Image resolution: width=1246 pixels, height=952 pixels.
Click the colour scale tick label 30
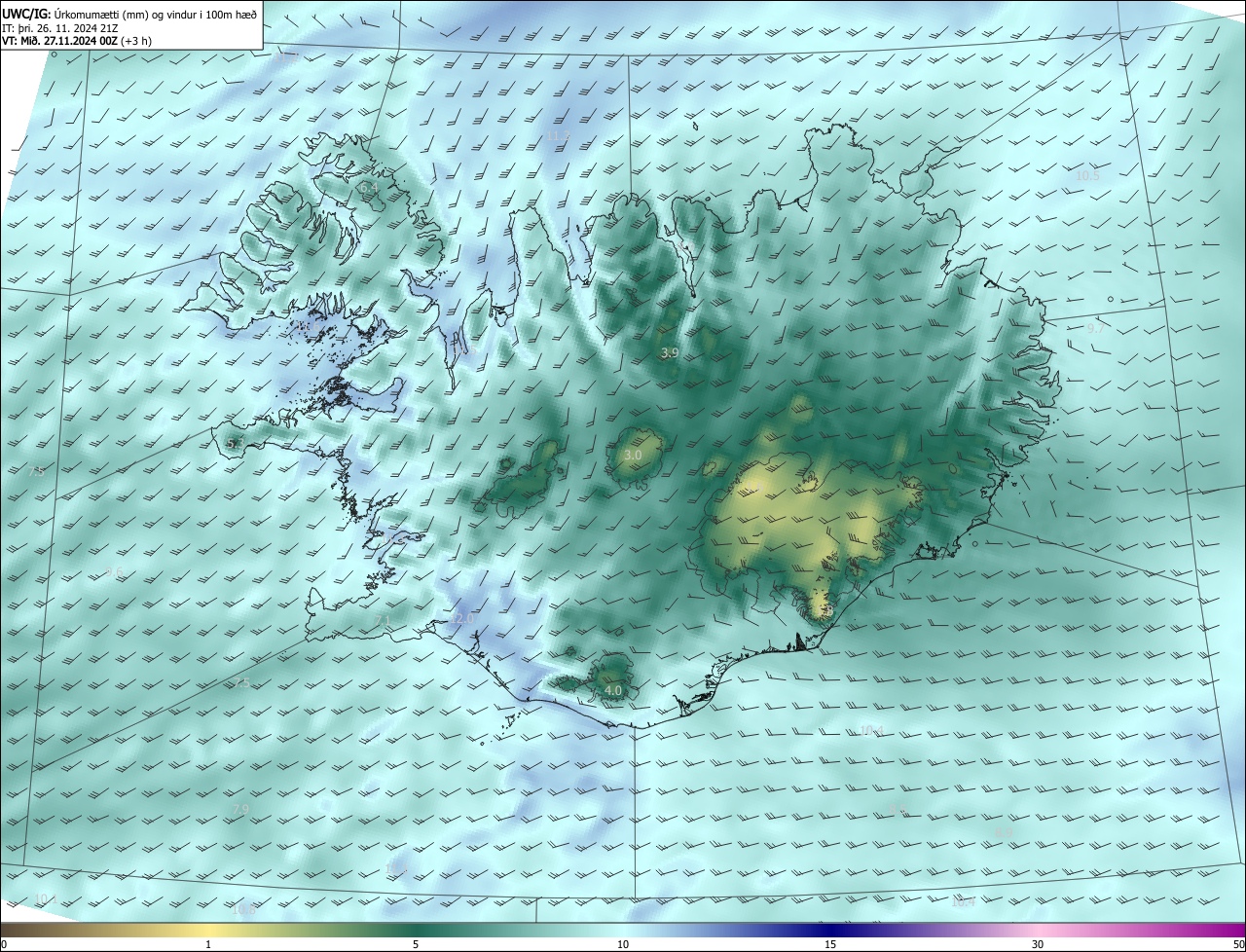pyautogui.click(x=1038, y=944)
